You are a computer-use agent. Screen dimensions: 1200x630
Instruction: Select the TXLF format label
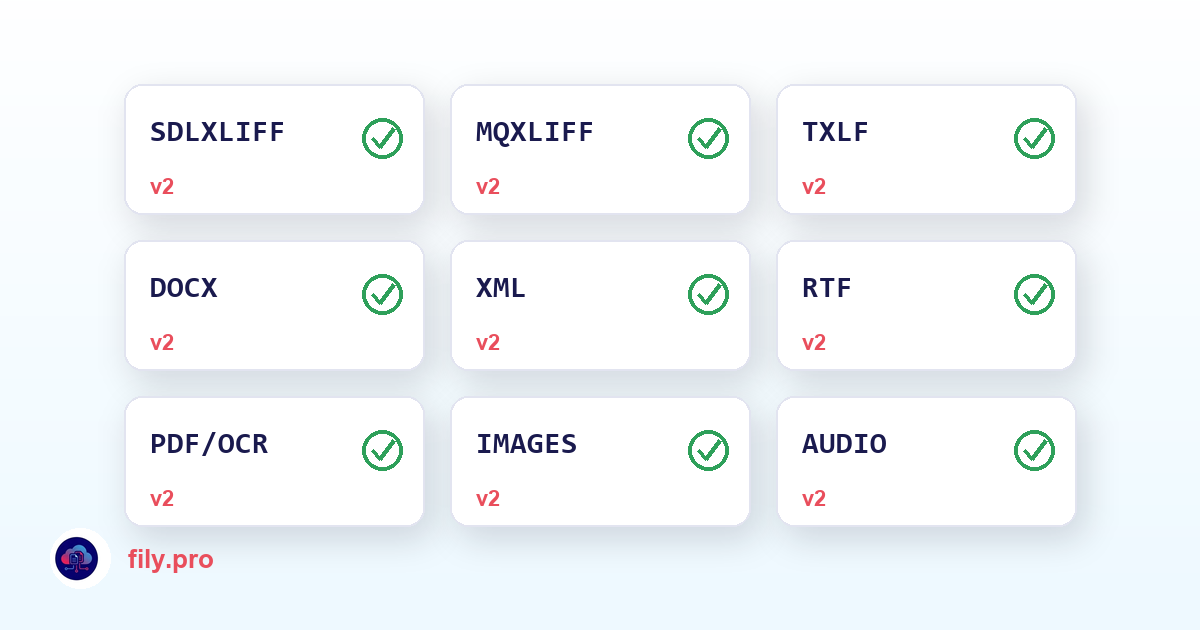[835, 132]
